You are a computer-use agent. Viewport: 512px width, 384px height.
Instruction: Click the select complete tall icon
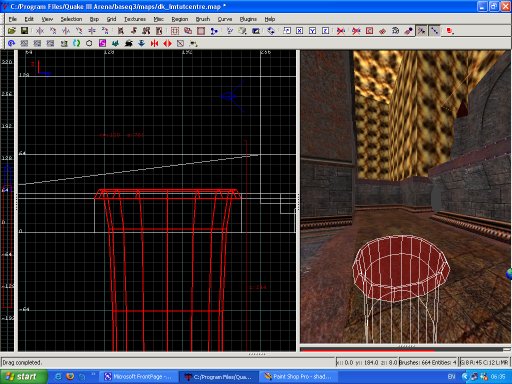click(121, 31)
